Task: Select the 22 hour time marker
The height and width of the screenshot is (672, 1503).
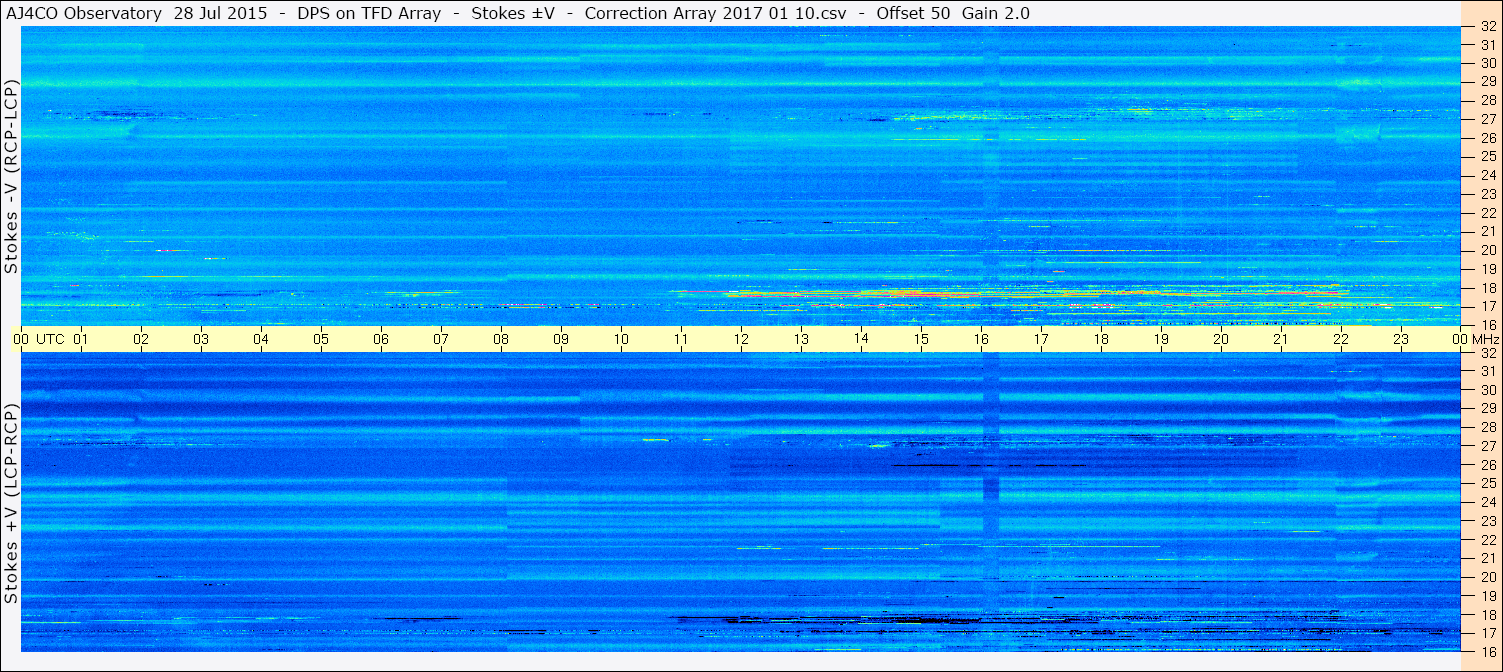Action: (x=1341, y=340)
